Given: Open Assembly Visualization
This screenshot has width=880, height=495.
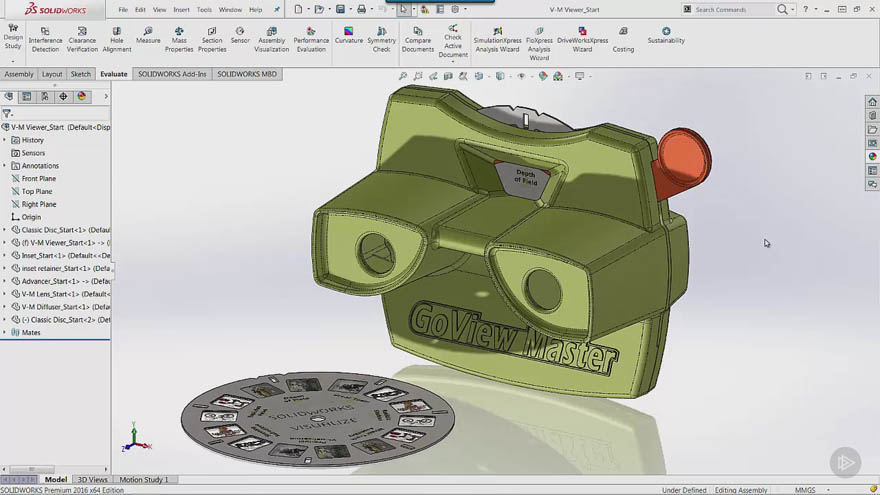Looking at the screenshot, I should click(272, 39).
